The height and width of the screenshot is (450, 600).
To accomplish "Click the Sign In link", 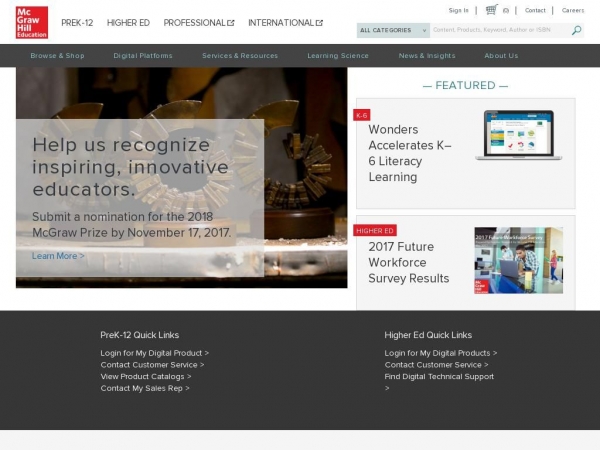I will click(x=458, y=10).
